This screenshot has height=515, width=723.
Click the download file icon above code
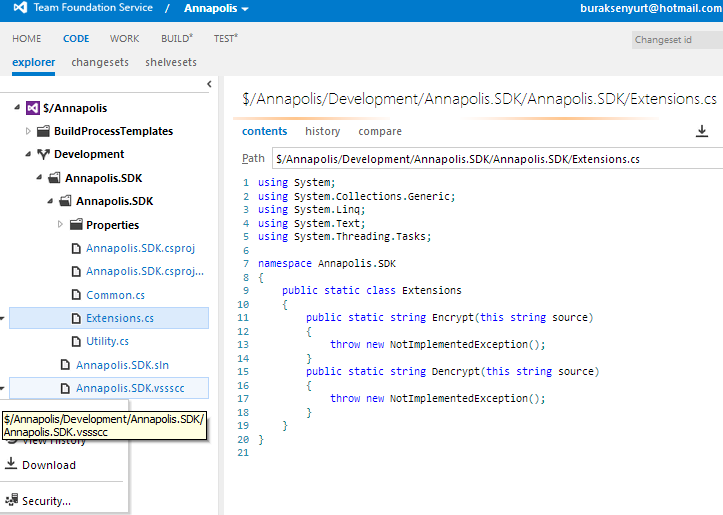[x=701, y=131]
